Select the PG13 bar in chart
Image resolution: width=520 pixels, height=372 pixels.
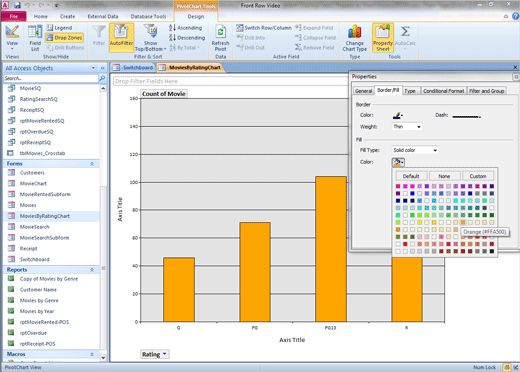tap(331, 249)
